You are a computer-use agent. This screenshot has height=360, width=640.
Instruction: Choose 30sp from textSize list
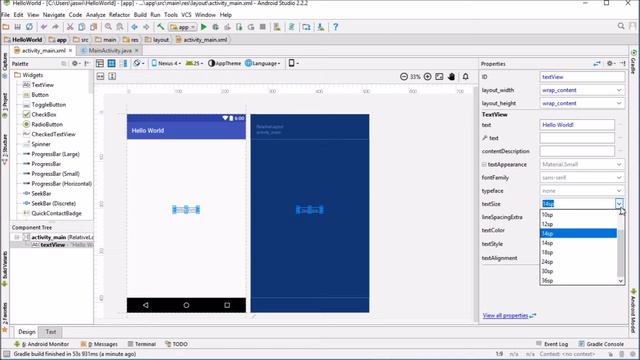pyautogui.click(x=578, y=271)
